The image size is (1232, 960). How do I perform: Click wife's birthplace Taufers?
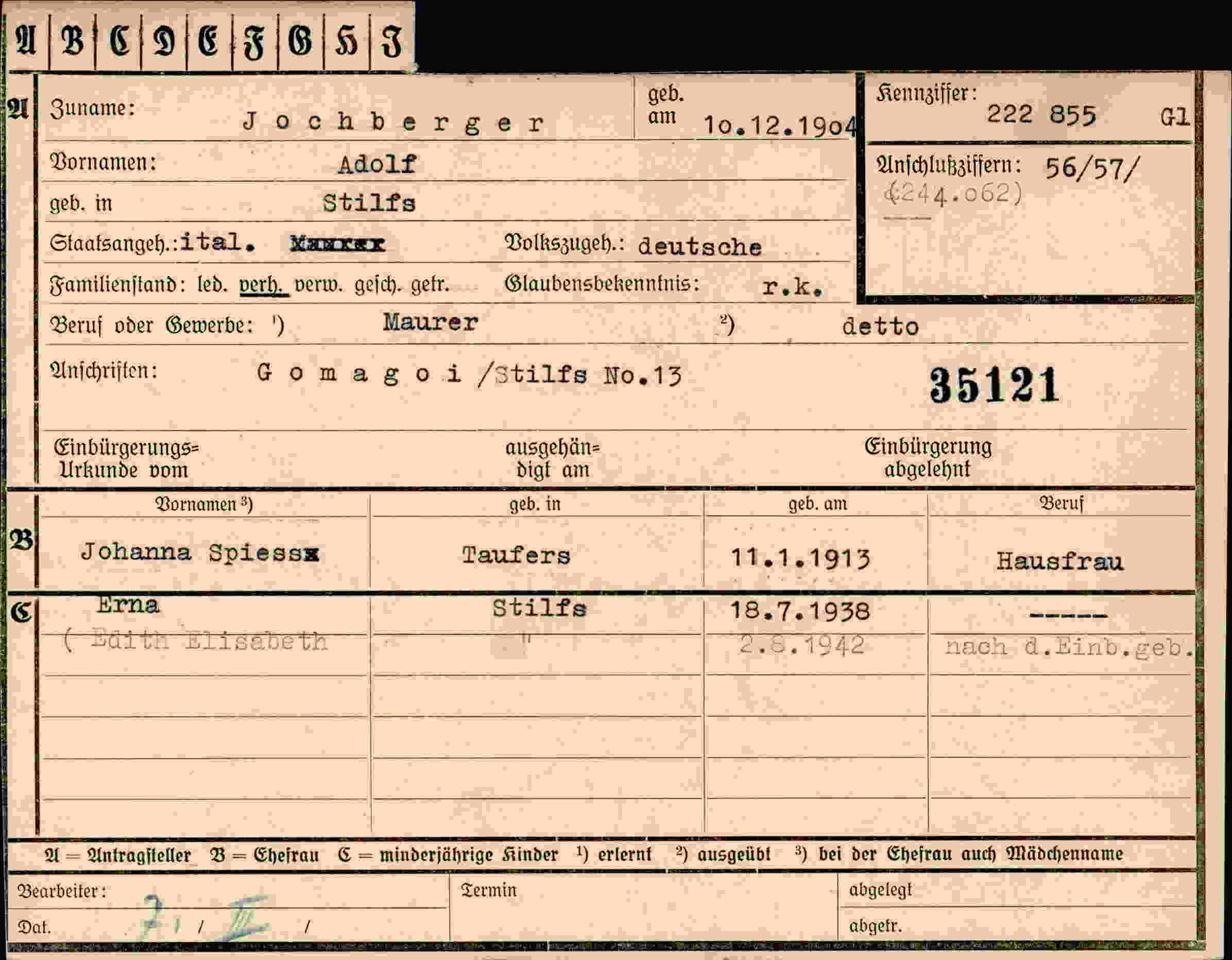[x=516, y=556]
